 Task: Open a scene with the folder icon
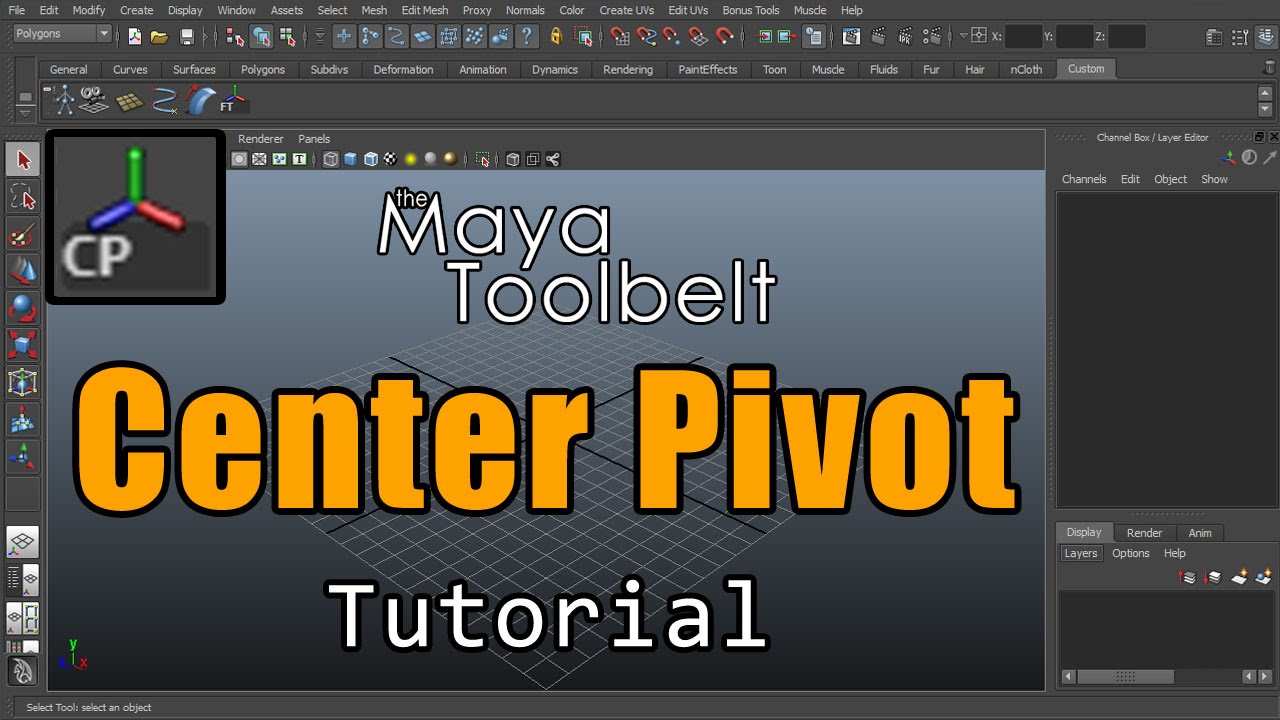159,36
